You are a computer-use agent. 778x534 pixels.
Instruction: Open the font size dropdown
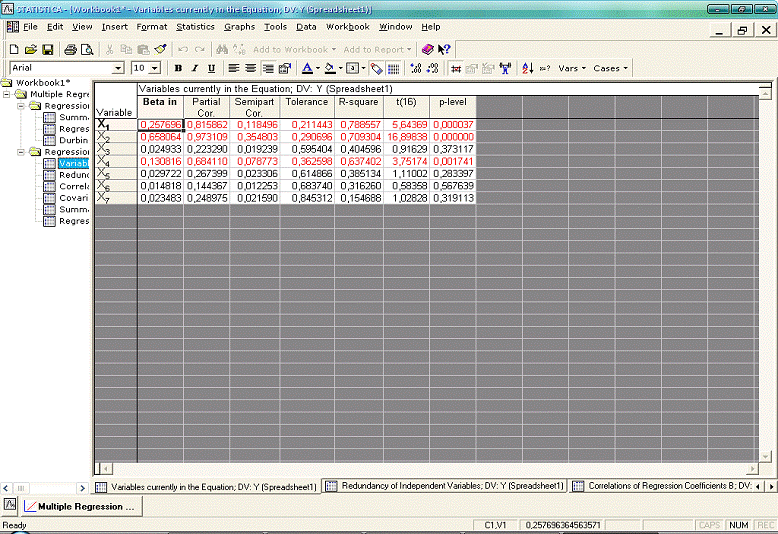[x=154, y=69]
